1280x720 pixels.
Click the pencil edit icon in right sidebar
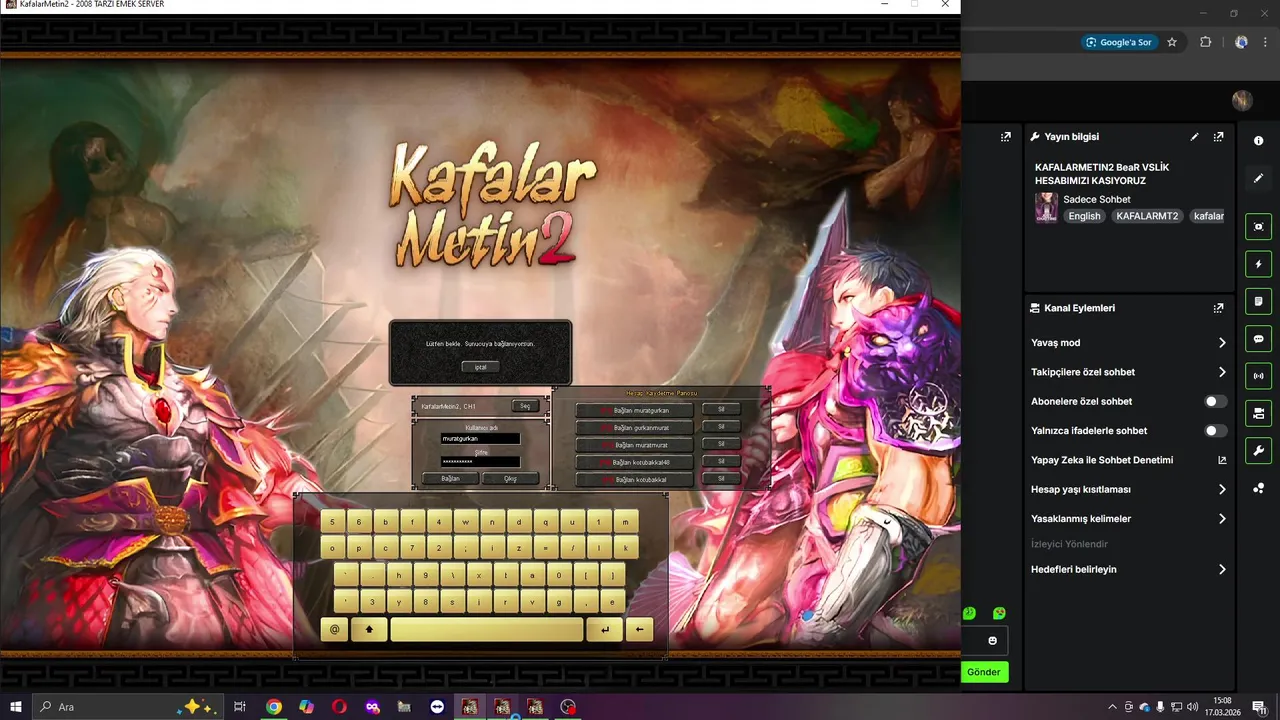[x=1258, y=178]
